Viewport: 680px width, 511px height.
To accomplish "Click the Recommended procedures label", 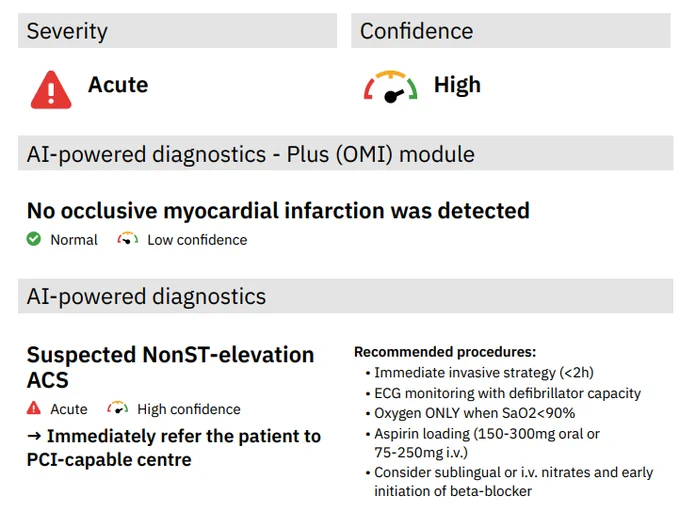I will [445, 352].
